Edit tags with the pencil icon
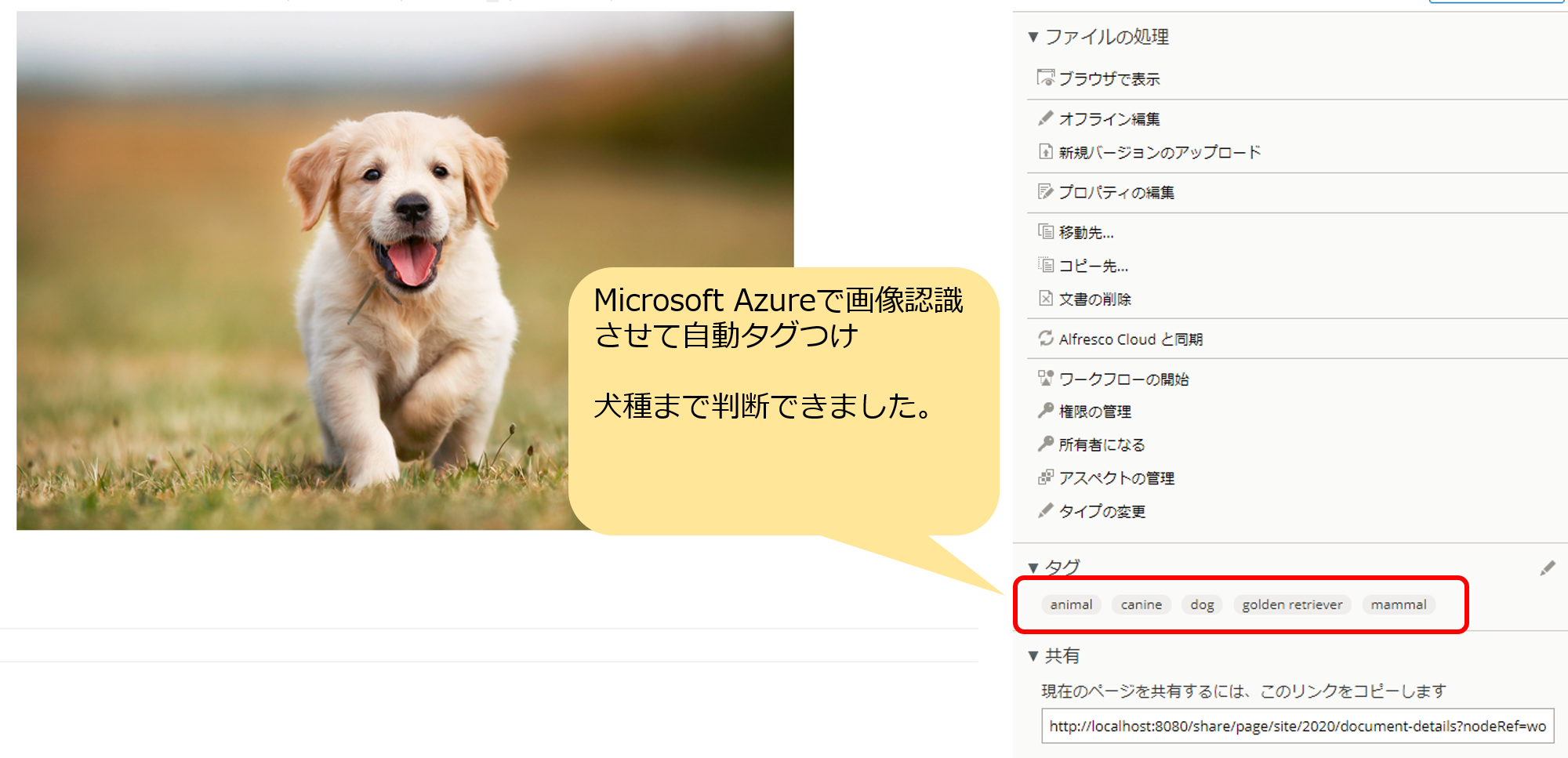 click(1547, 568)
